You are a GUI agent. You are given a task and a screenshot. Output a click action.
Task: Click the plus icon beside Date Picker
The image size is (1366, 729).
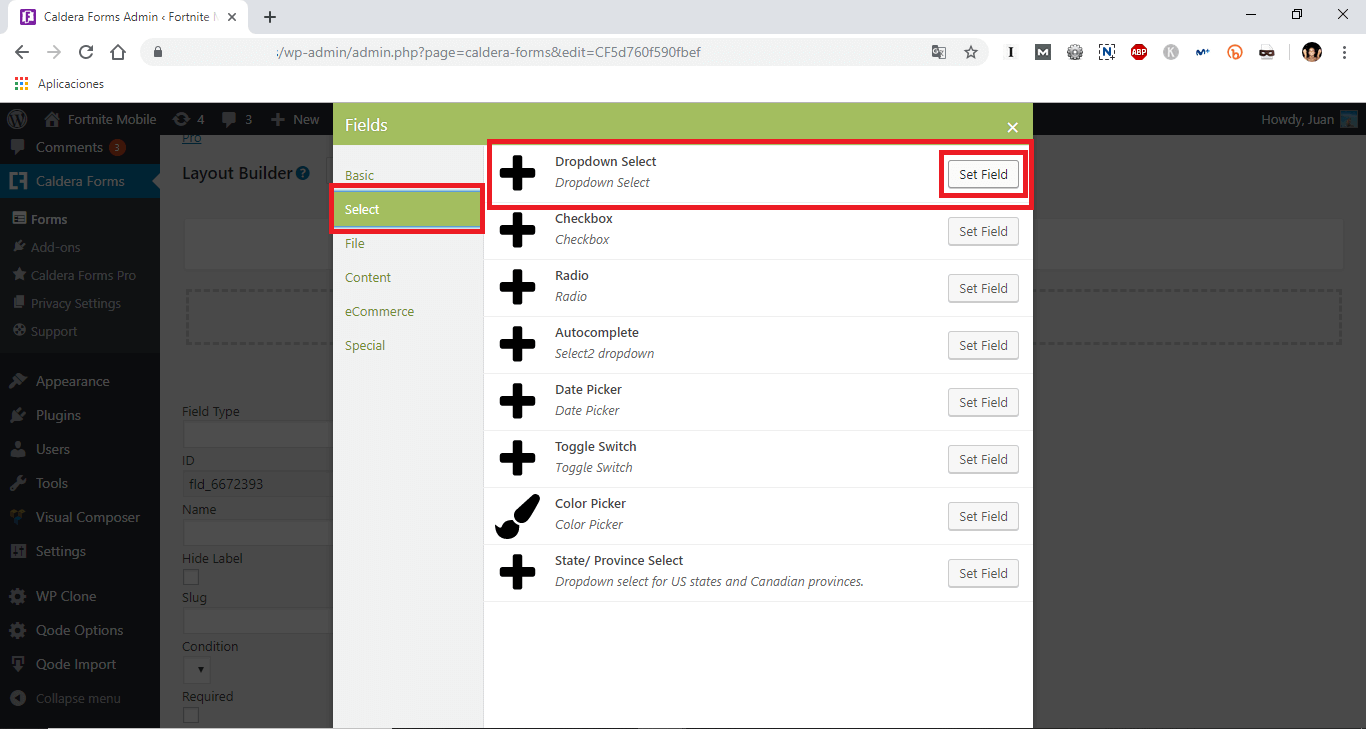(x=517, y=401)
